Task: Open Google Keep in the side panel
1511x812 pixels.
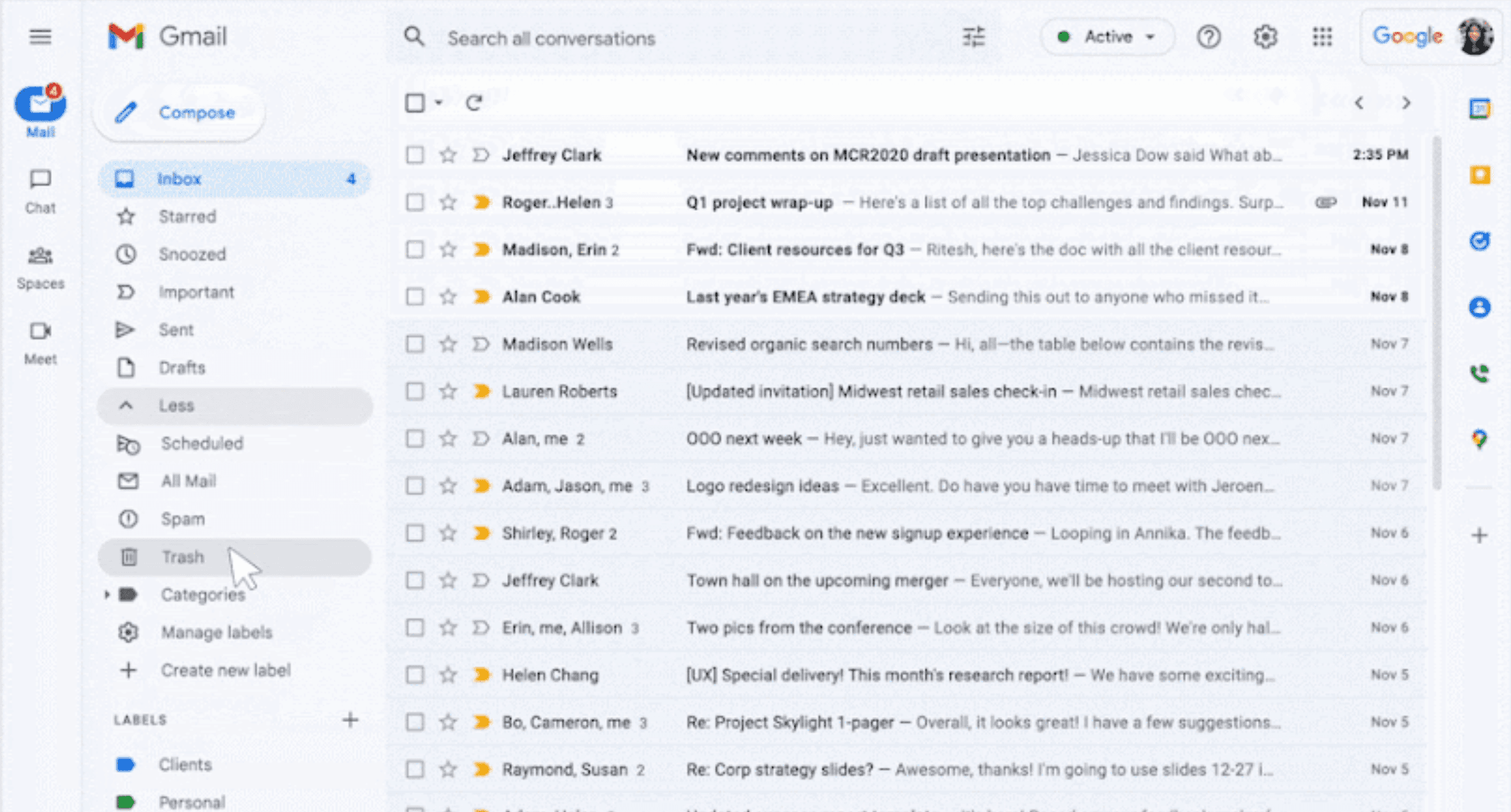Action: (x=1480, y=175)
